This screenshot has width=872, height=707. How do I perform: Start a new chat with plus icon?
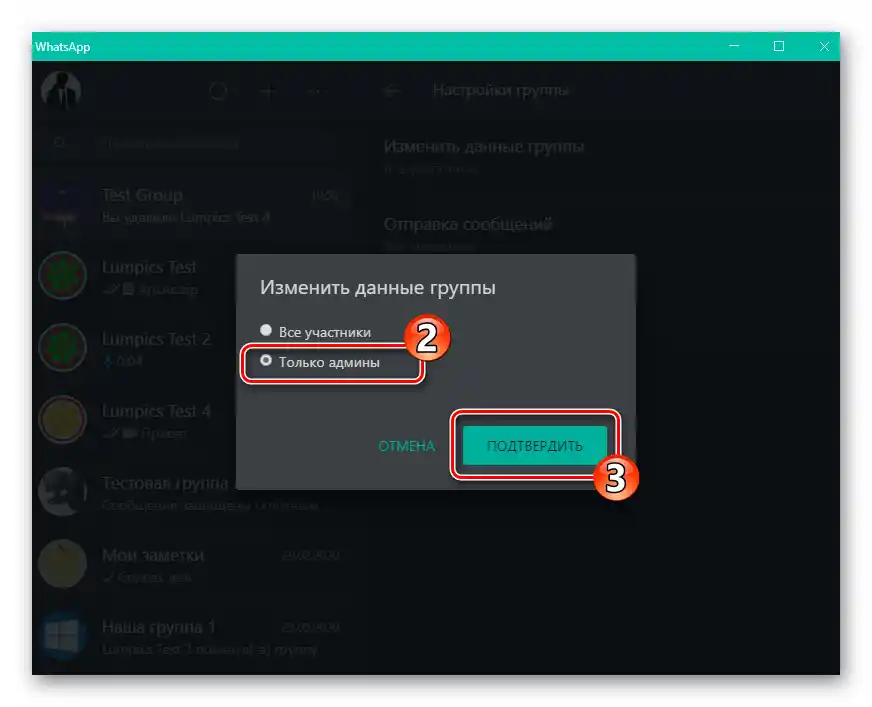(268, 91)
